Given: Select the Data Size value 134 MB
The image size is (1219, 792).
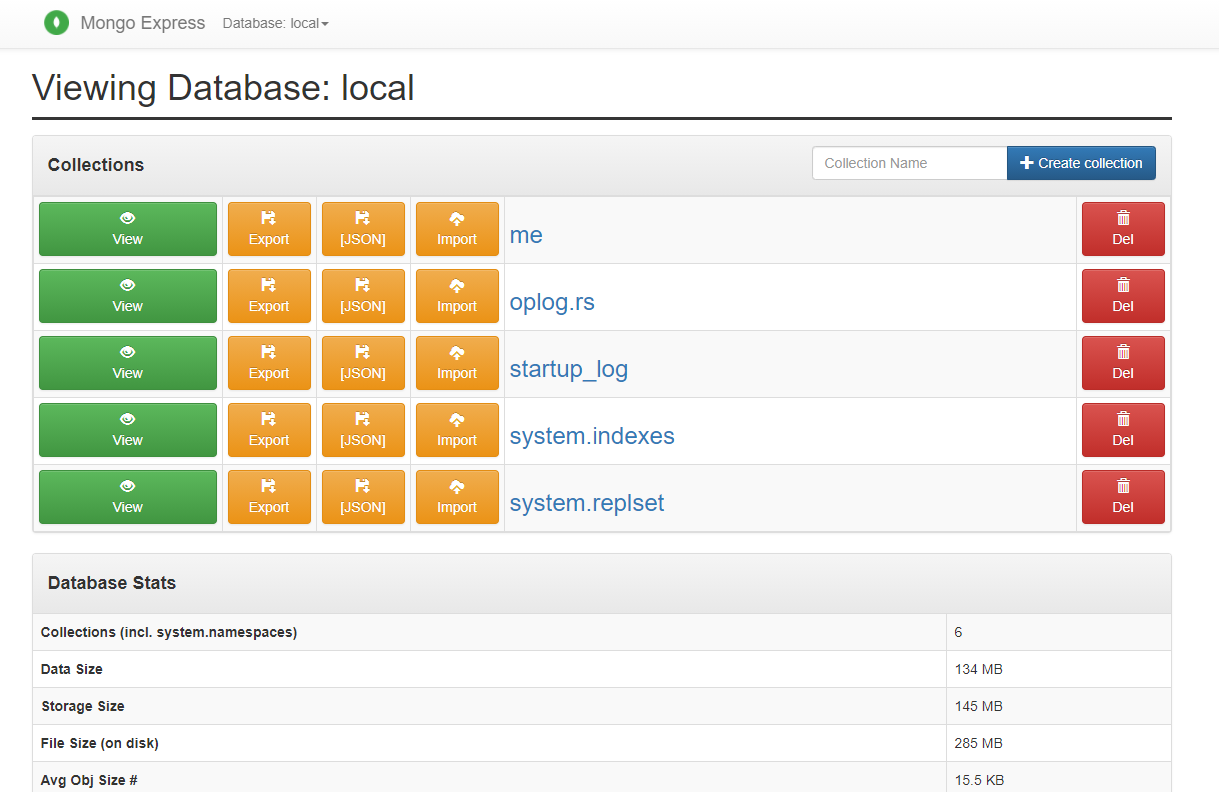Looking at the screenshot, I should [979, 669].
